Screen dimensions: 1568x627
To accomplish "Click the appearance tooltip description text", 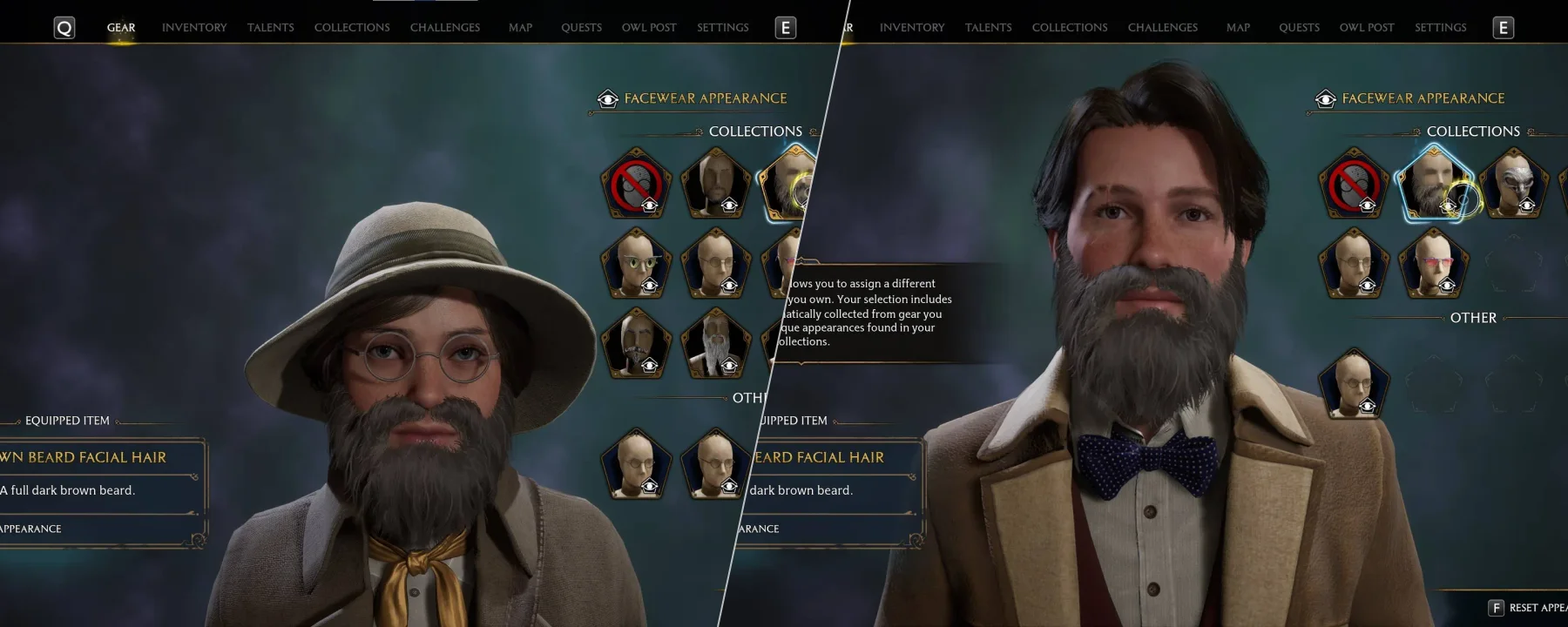I will pyautogui.click(x=864, y=313).
